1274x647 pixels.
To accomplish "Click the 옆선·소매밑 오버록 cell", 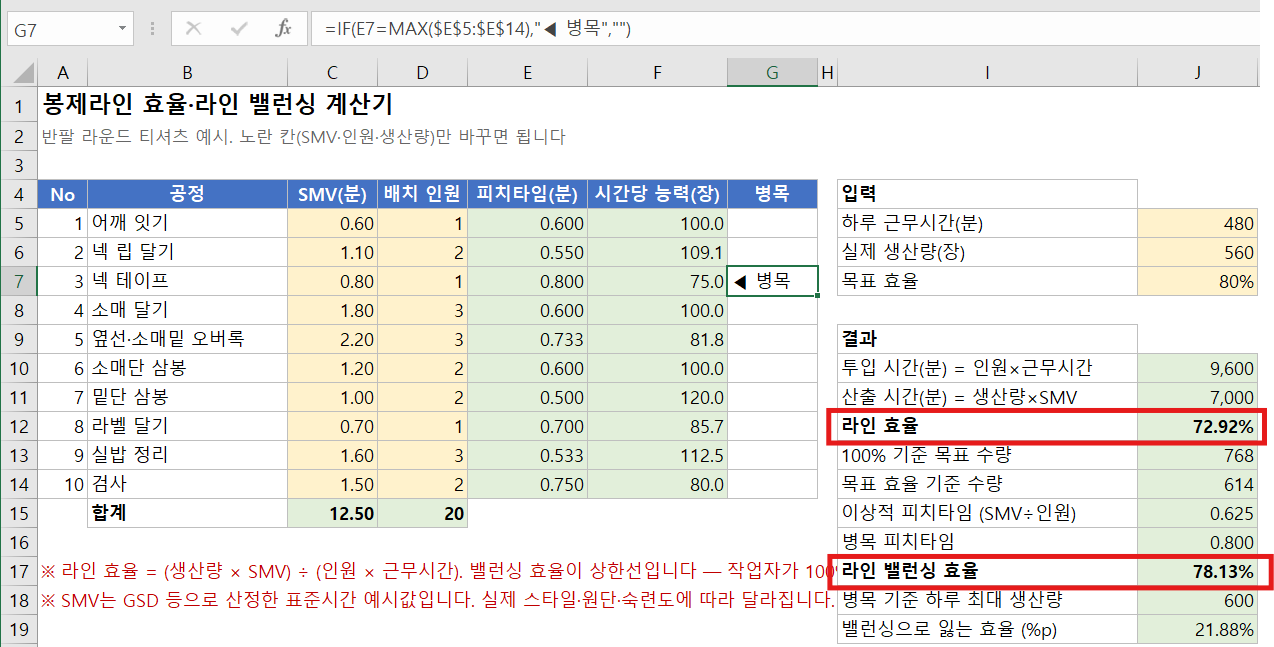I will [x=188, y=339].
